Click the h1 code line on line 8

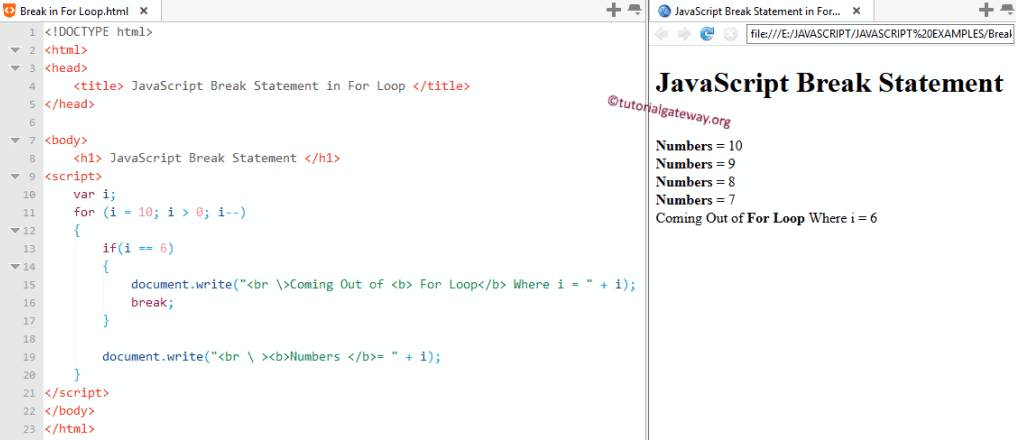[x=206, y=158]
